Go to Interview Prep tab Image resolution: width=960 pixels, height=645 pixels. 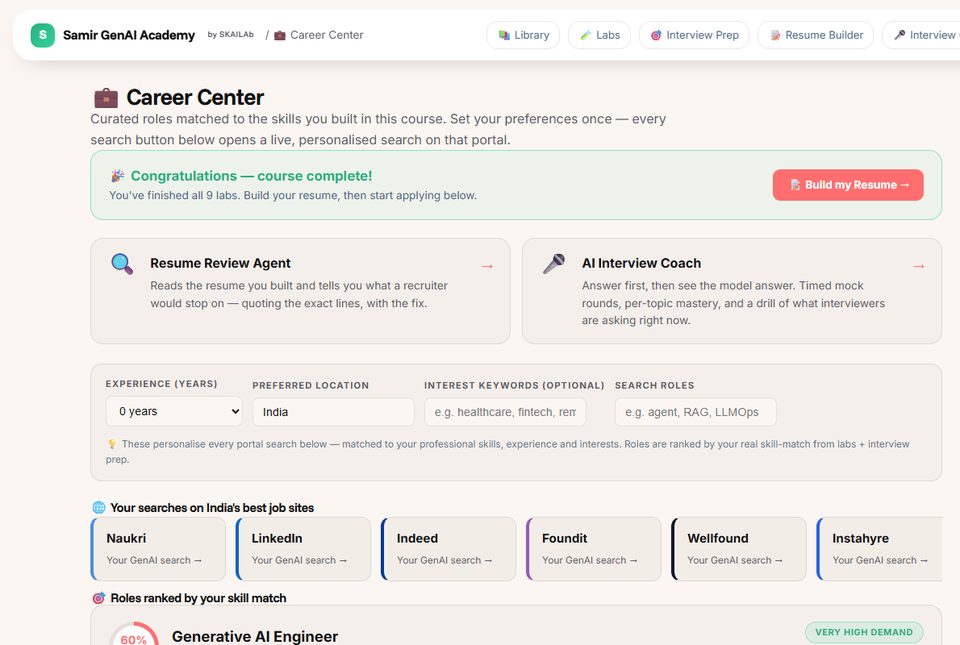(694, 35)
